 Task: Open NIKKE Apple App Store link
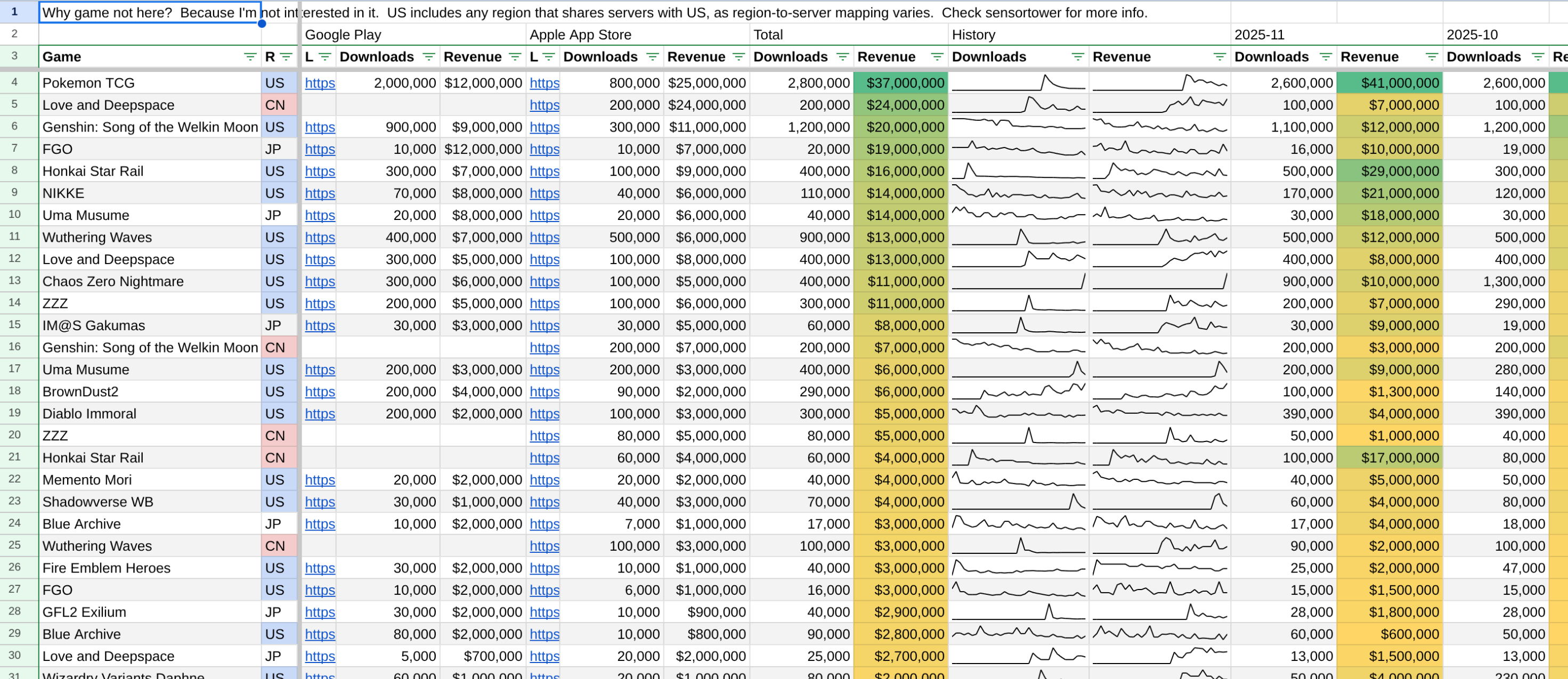(544, 193)
